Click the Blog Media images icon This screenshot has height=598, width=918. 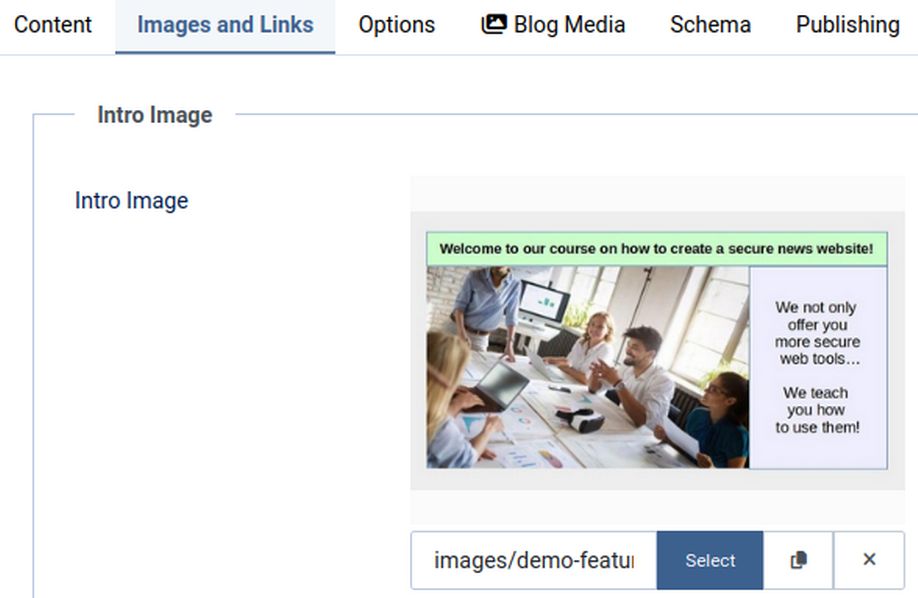(x=494, y=25)
